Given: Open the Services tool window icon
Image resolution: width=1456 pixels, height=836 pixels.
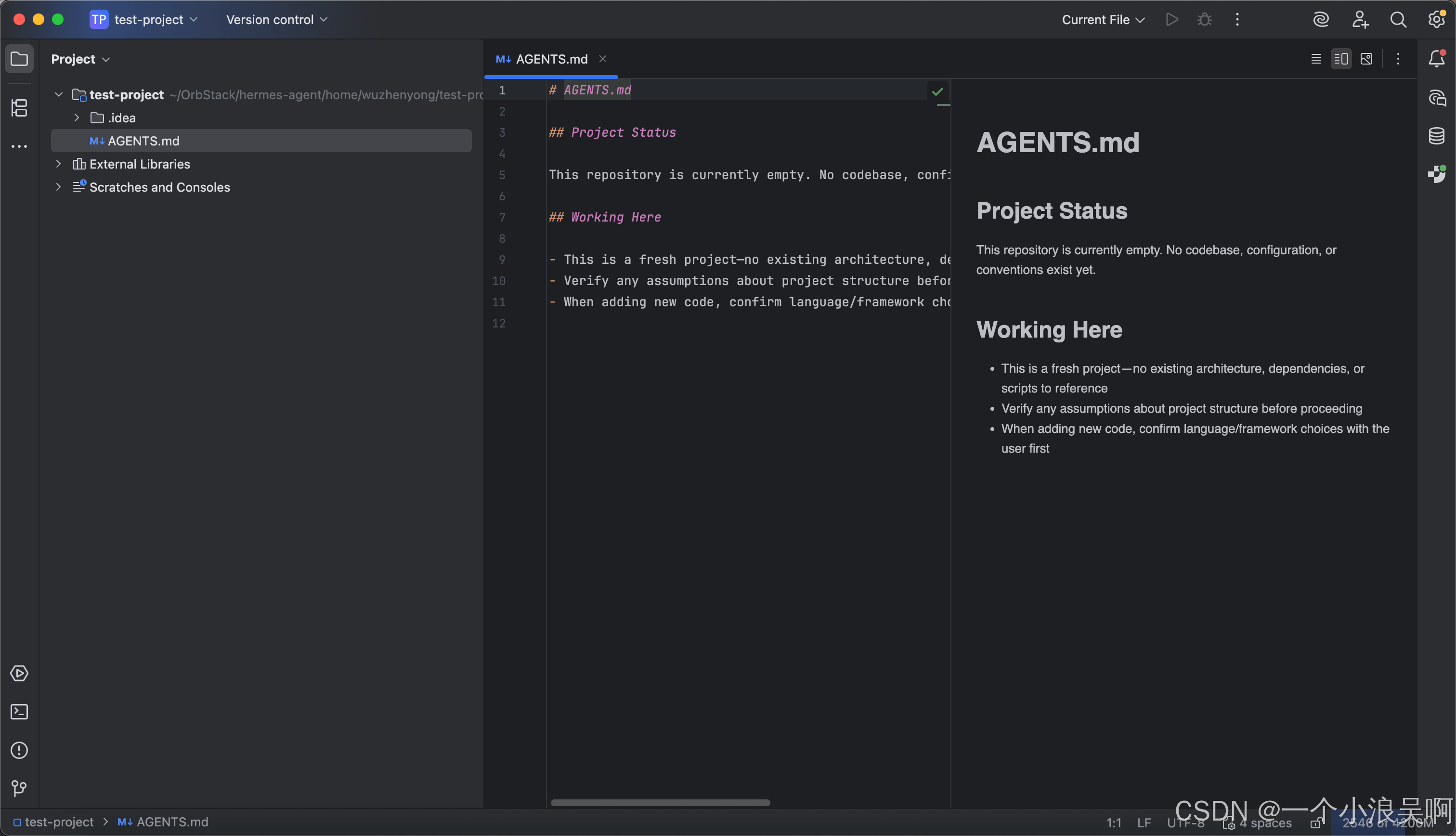Looking at the screenshot, I should click(x=20, y=674).
